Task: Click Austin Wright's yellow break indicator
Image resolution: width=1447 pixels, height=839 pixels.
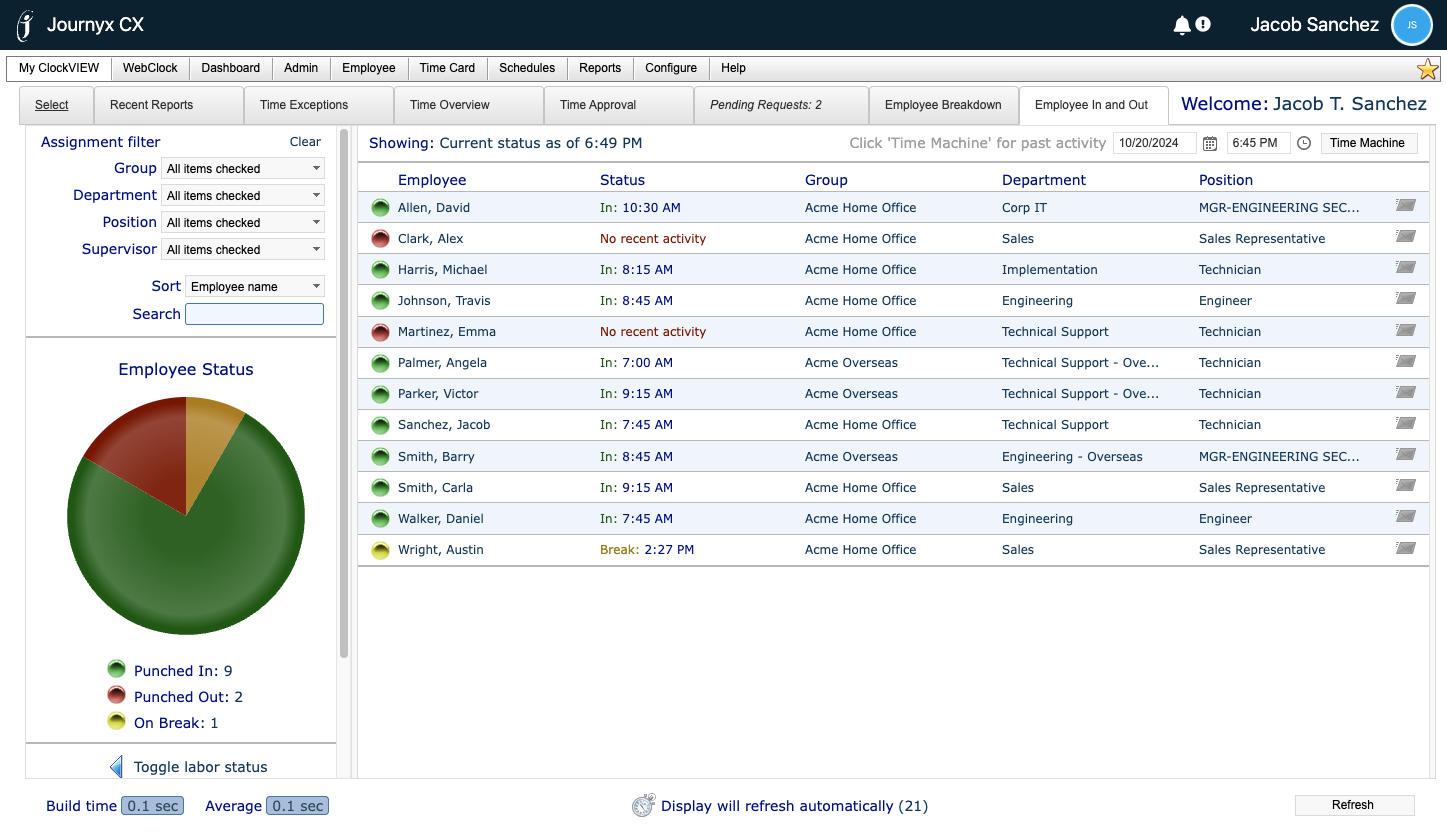Action: [x=380, y=550]
